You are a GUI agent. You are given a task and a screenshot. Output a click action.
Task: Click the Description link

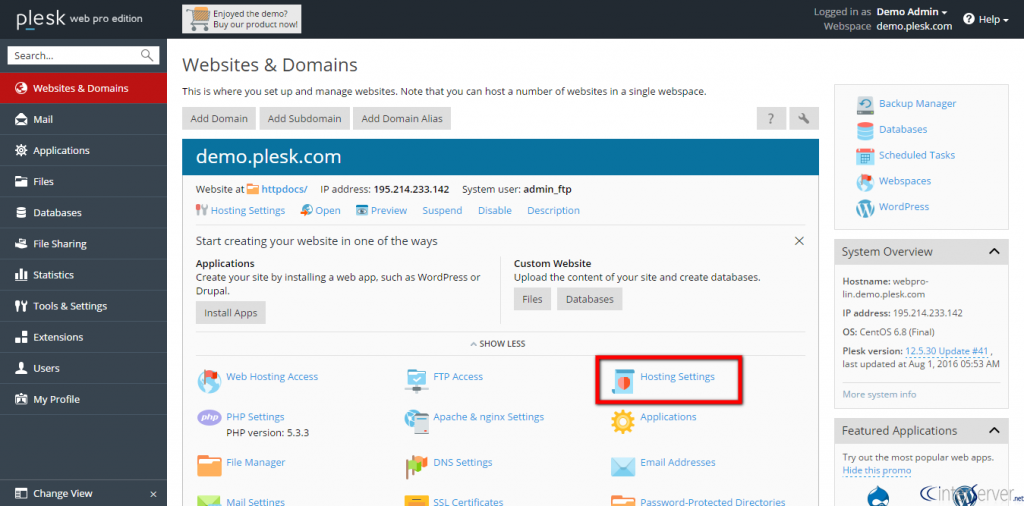pos(553,210)
